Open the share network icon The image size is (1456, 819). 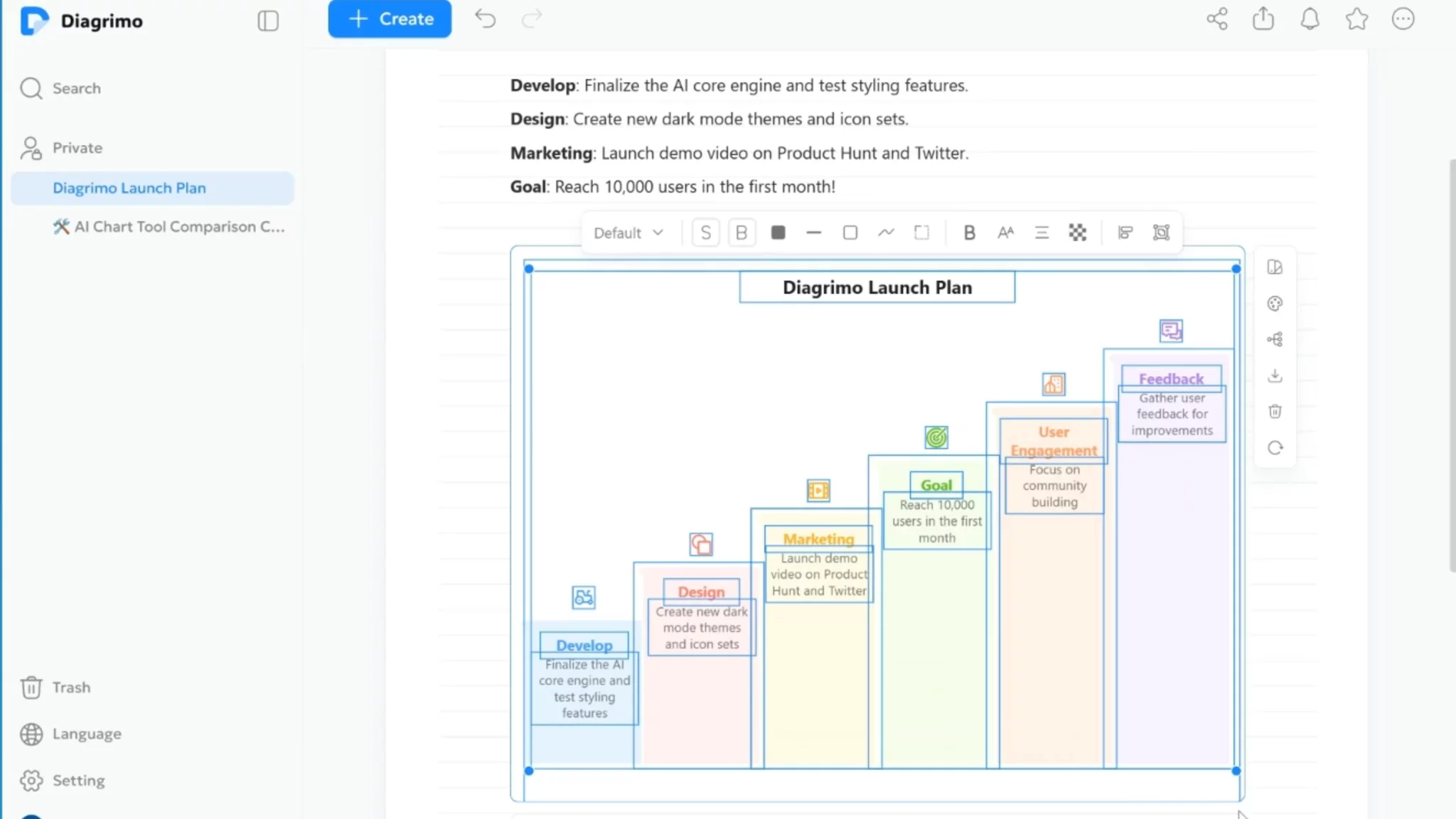point(1217,18)
